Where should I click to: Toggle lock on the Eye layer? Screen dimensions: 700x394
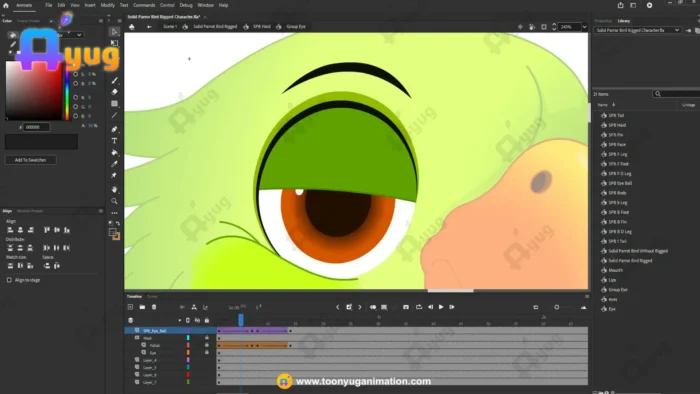[207, 353]
